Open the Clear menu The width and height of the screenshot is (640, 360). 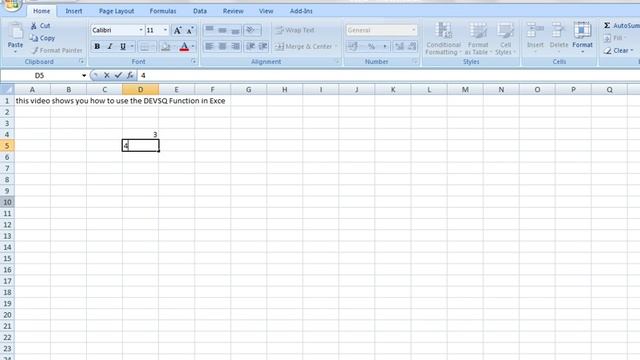(x=618, y=50)
